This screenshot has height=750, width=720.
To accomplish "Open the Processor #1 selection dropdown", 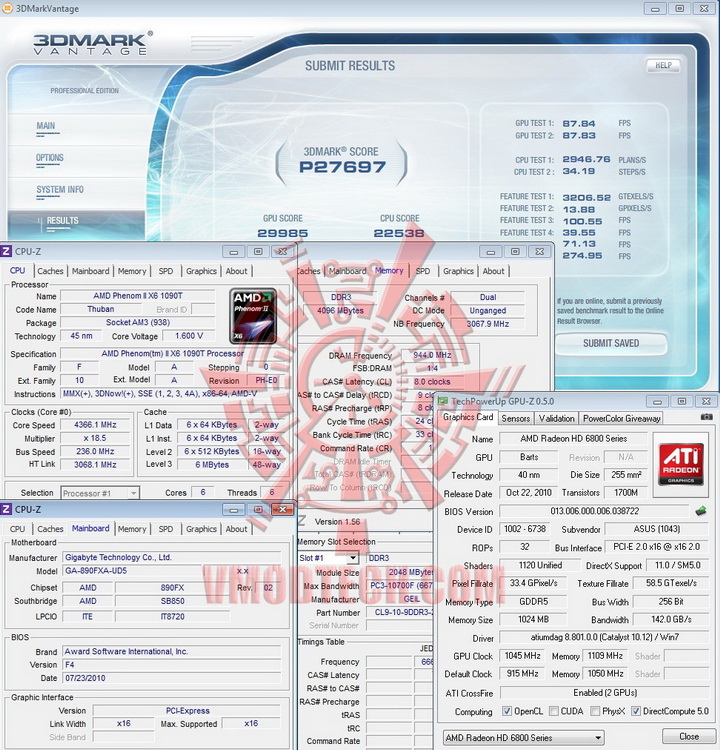I will coord(100,493).
